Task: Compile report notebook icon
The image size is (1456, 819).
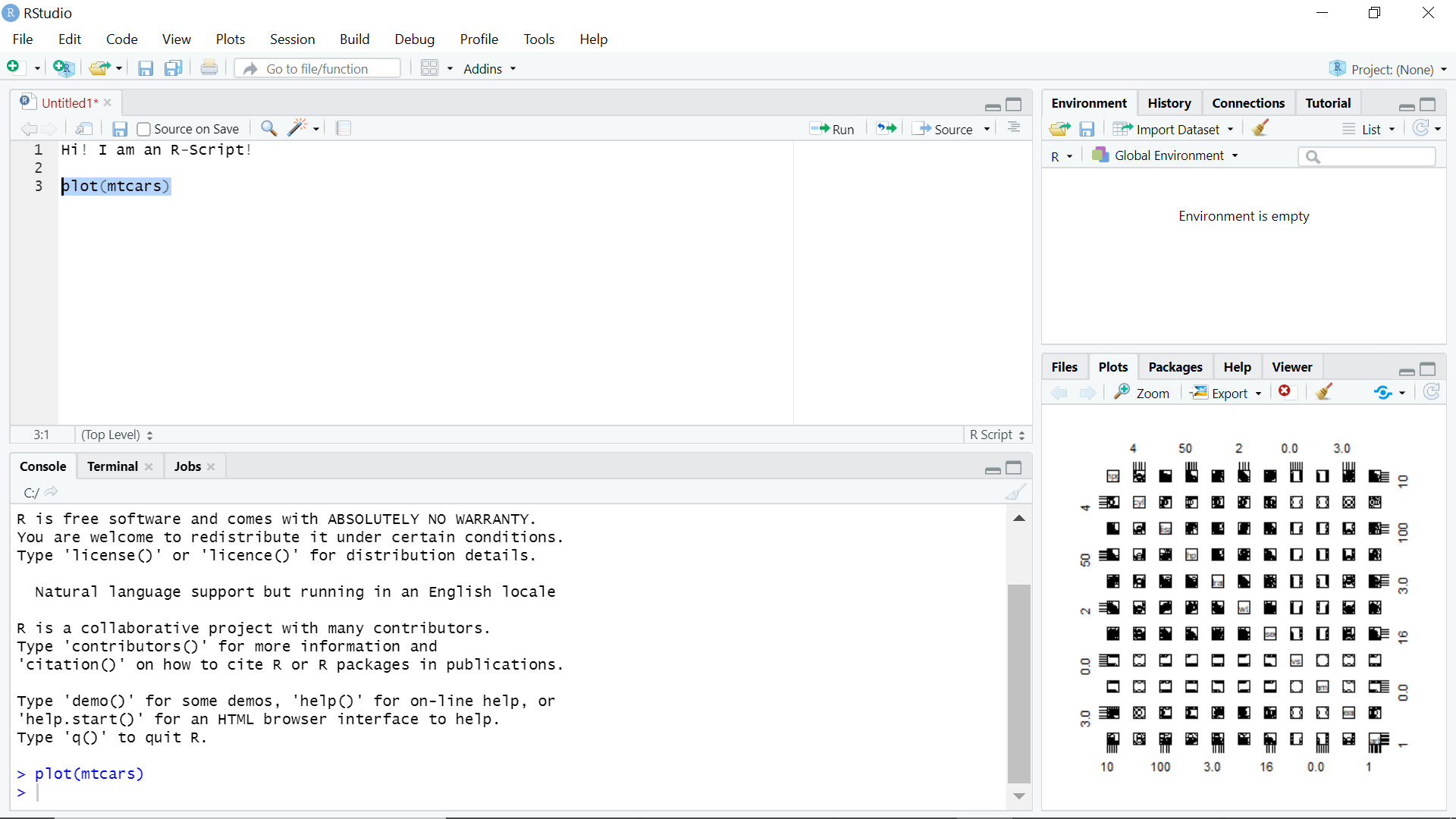Action: point(344,128)
